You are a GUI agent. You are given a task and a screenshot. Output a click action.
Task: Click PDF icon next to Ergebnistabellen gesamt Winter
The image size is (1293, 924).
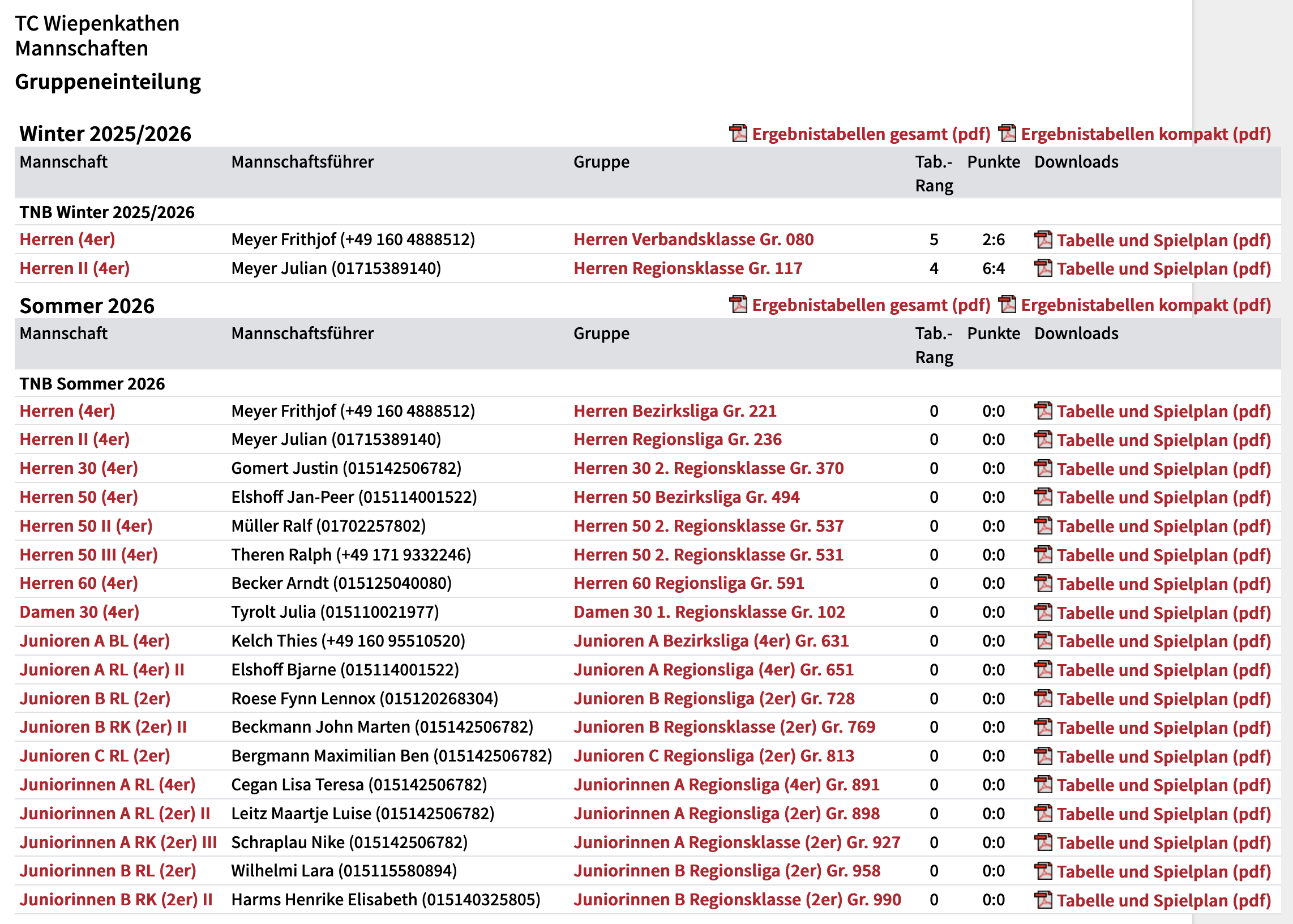(737, 133)
